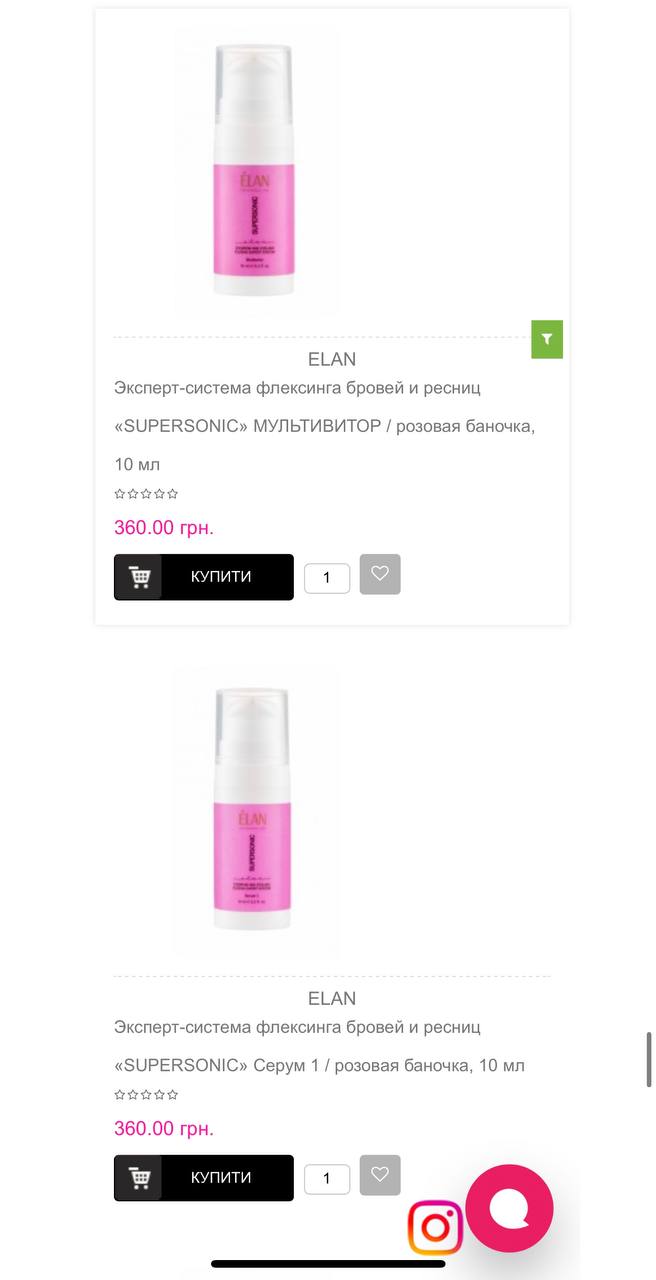Add МУЛЬТИВИТОР product to wishlist via heart
656x1280 pixels.
[380, 574]
